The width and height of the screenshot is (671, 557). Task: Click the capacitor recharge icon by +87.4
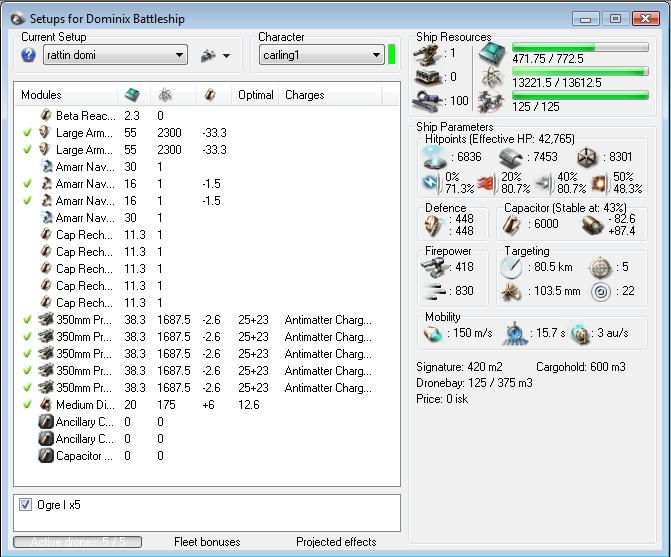click(x=593, y=225)
